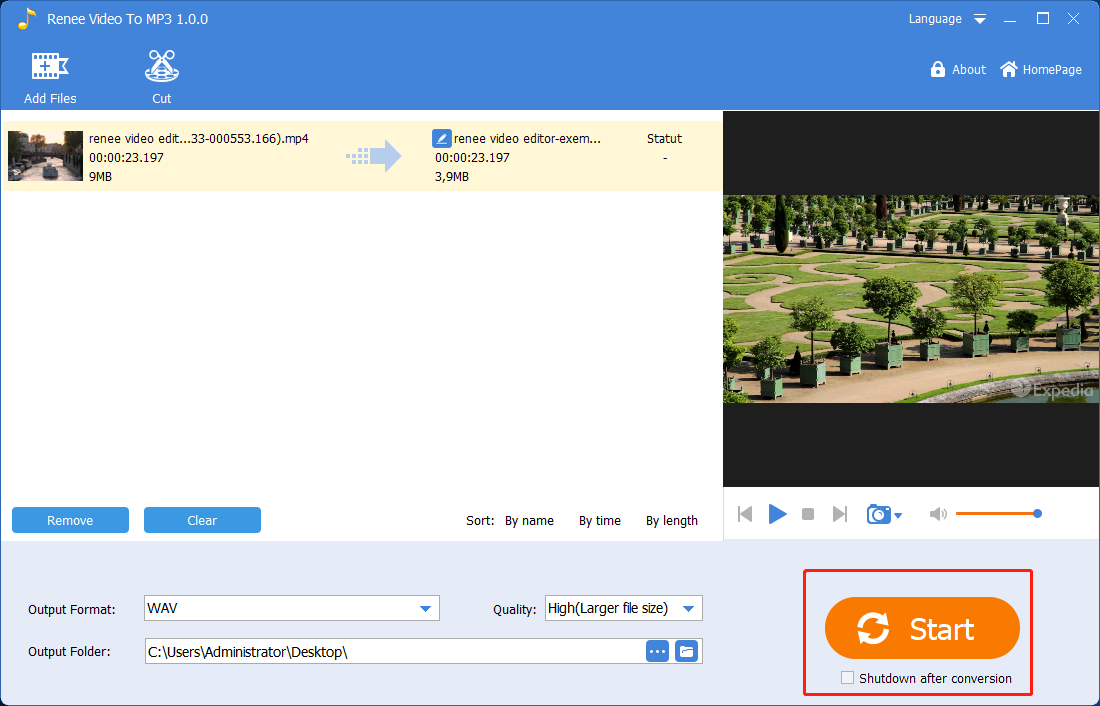1100x706 pixels.
Task: Enable Shutdown after conversion checkbox
Action: pyautogui.click(x=848, y=678)
